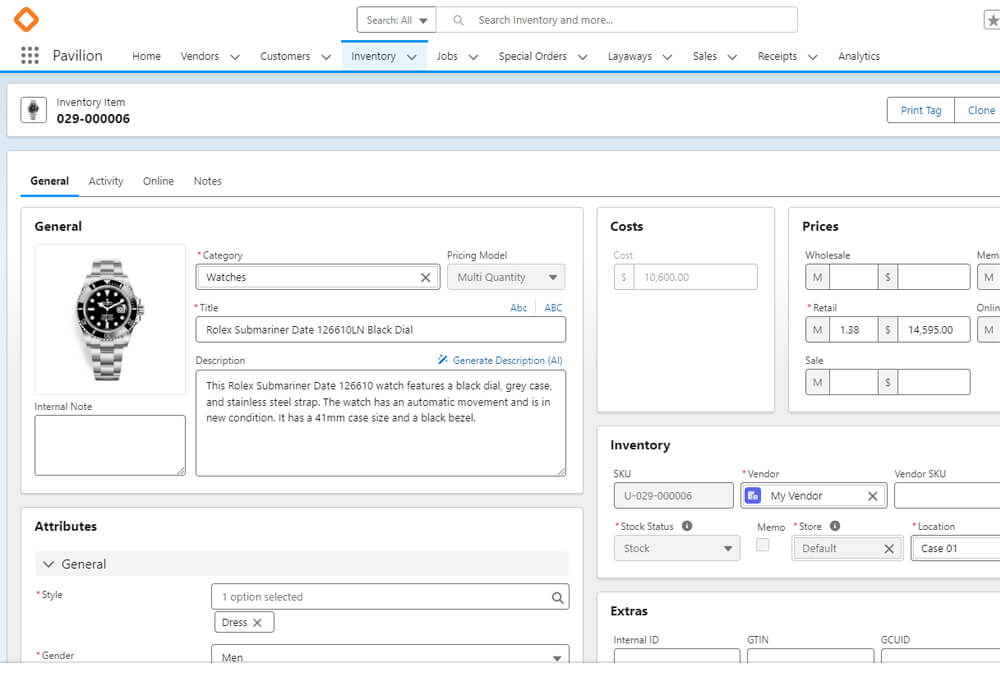
Task: Open the Stock Status dropdown
Action: click(x=677, y=549)
